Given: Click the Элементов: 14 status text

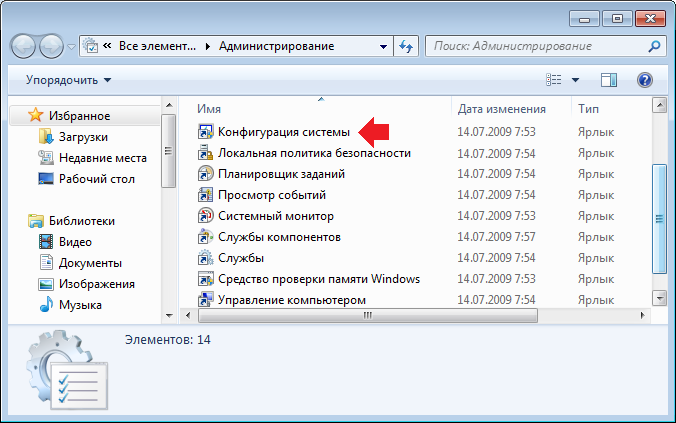Looking at the screenshot, I should point(168,340).
